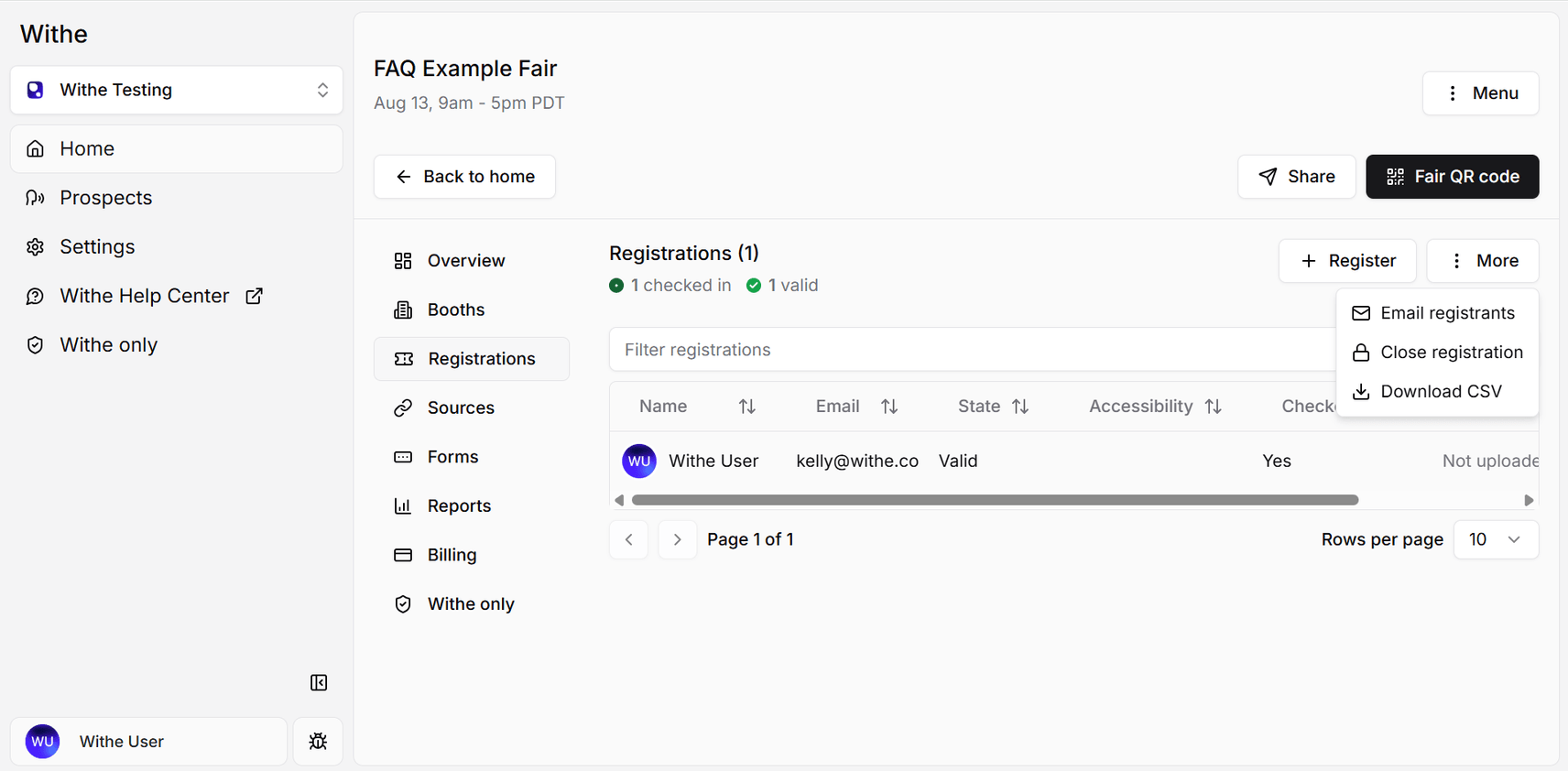1568x771 pixels.
Task: Open the Withe Testing workspace switcher
Action: click(177, 90)
